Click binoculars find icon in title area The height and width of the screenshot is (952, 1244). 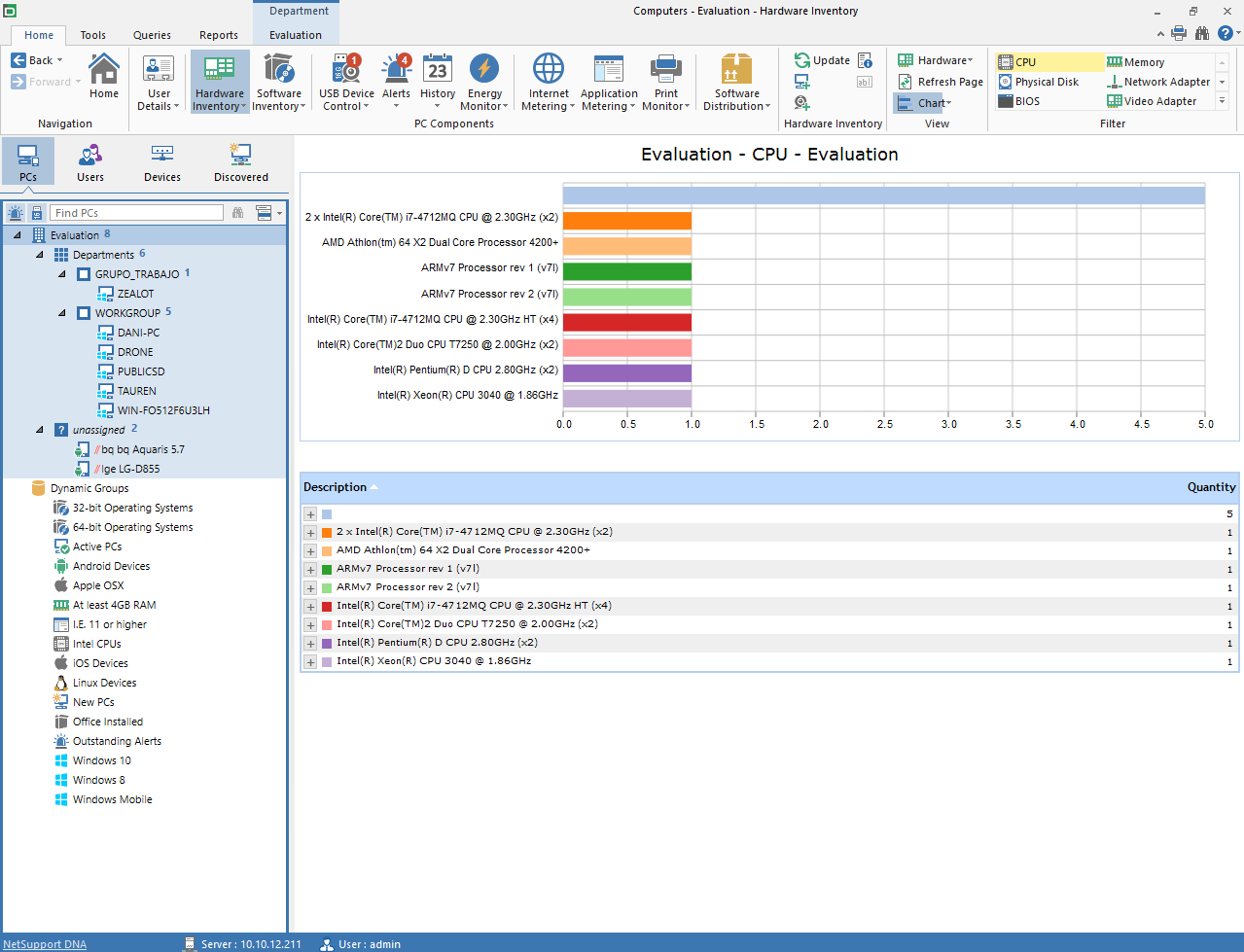[1202, 33]
